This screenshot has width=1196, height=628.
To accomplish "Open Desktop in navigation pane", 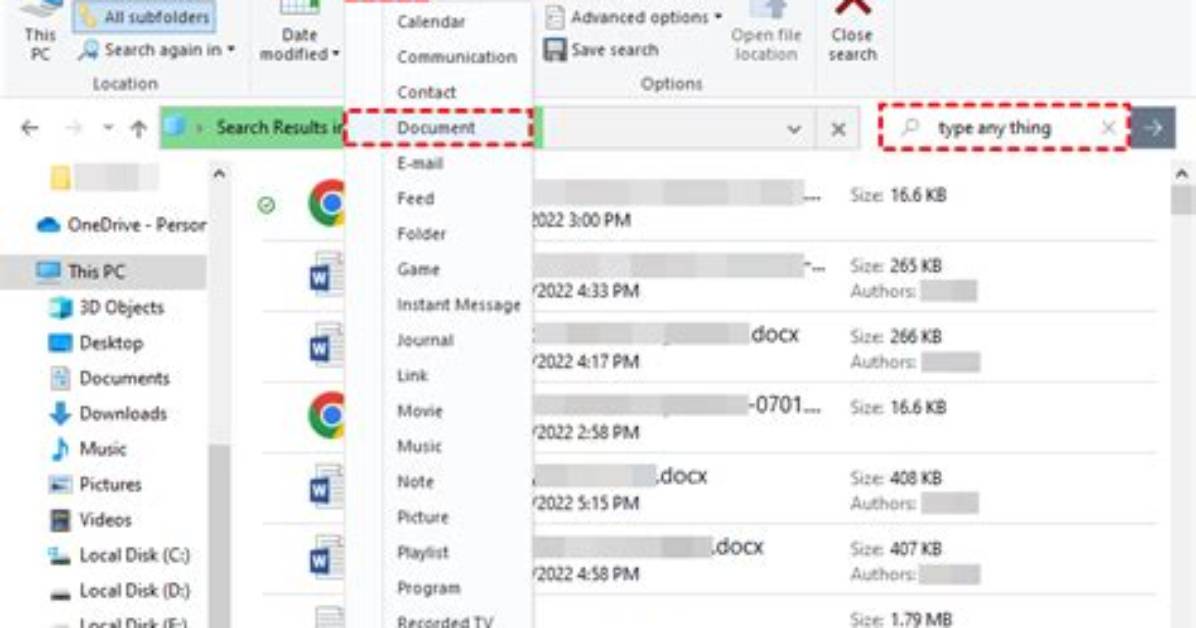I will click(96, 343).
